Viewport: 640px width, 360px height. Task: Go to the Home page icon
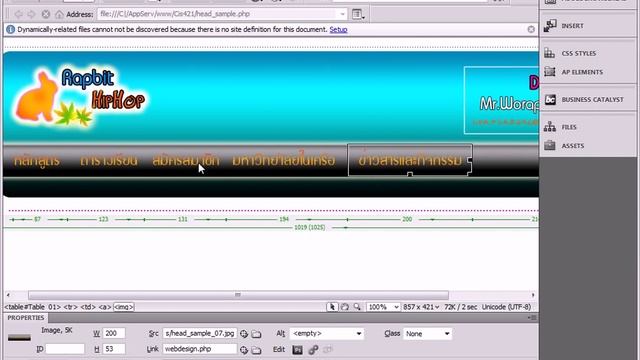(59, 14)
